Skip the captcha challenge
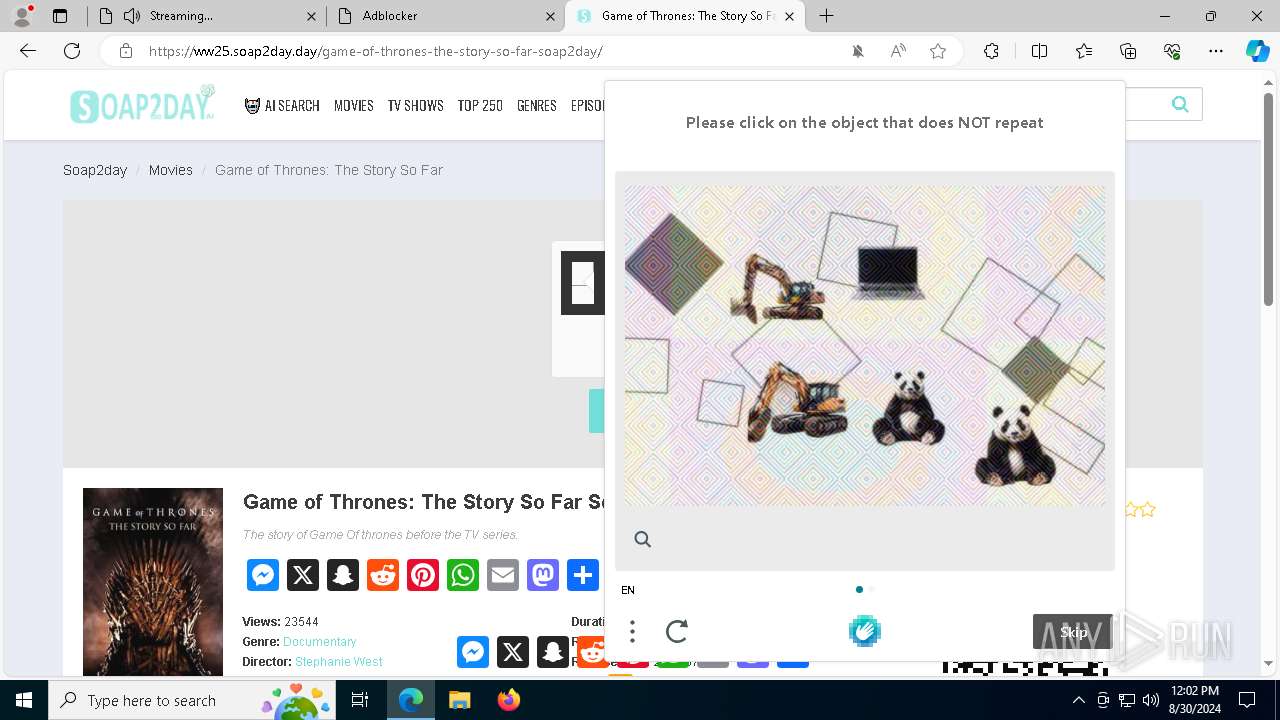Viewport: 1280px width, 720px height. click(x=1072, y=632)
